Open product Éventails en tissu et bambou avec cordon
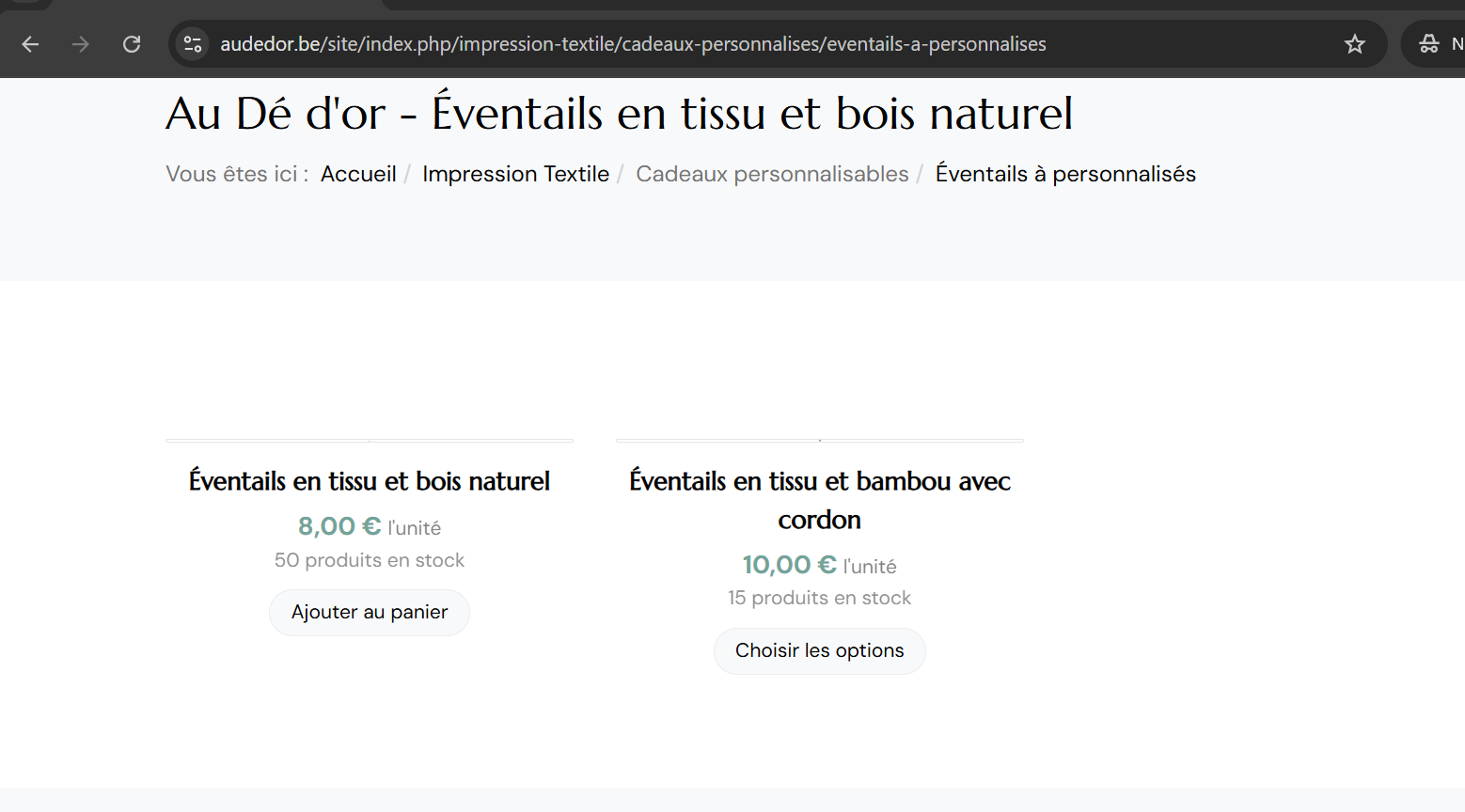The image size is (1465, 812). (x=820, y=500)
